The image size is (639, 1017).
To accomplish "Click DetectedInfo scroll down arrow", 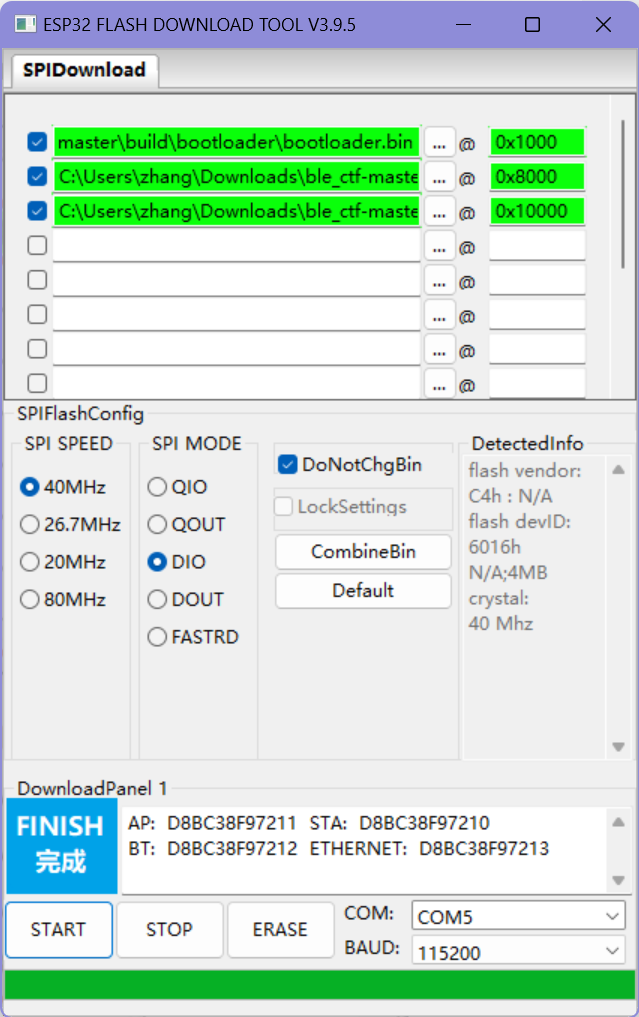I will click(618, 747).
